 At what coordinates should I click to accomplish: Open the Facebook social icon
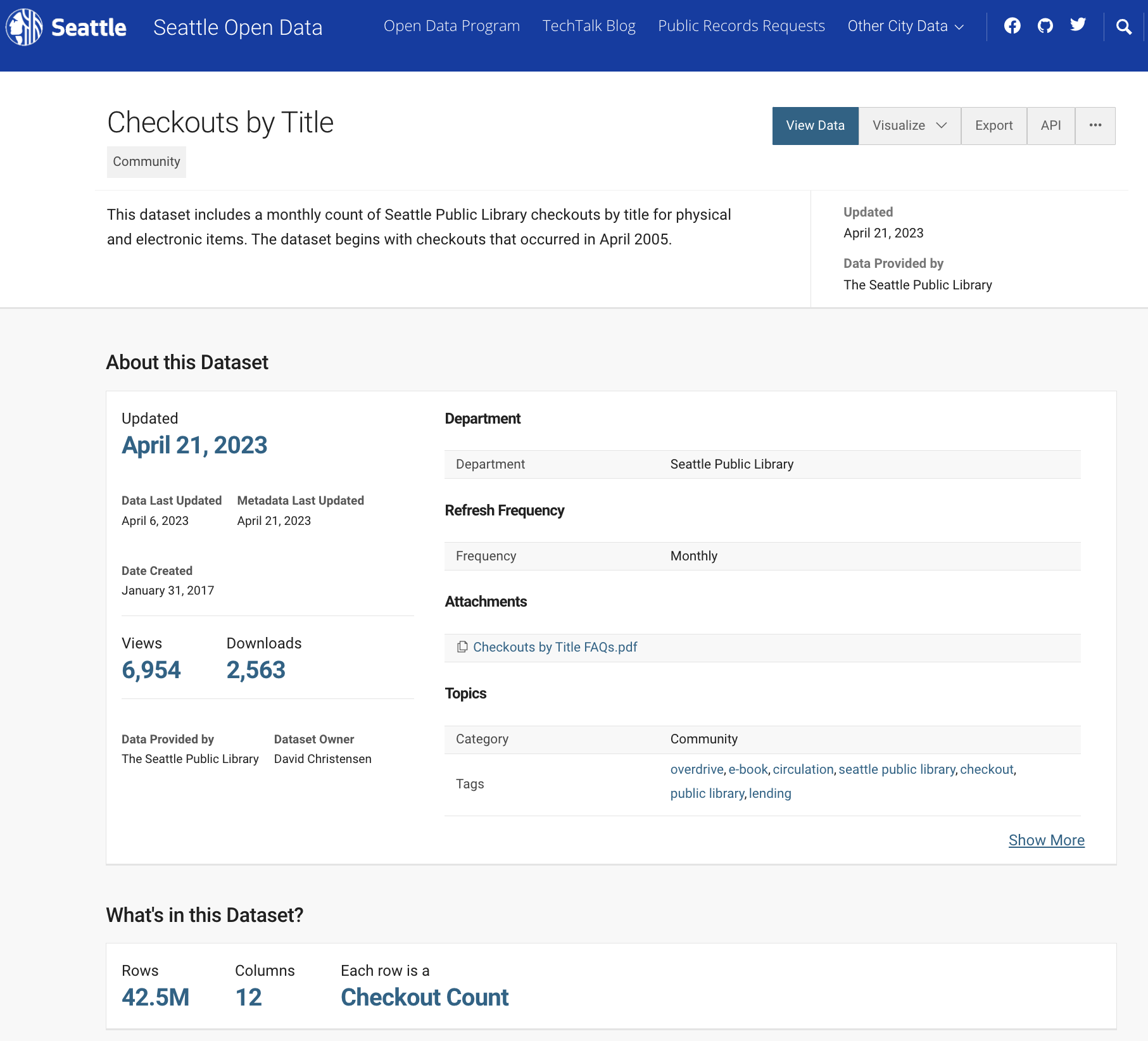(1012, 26)
